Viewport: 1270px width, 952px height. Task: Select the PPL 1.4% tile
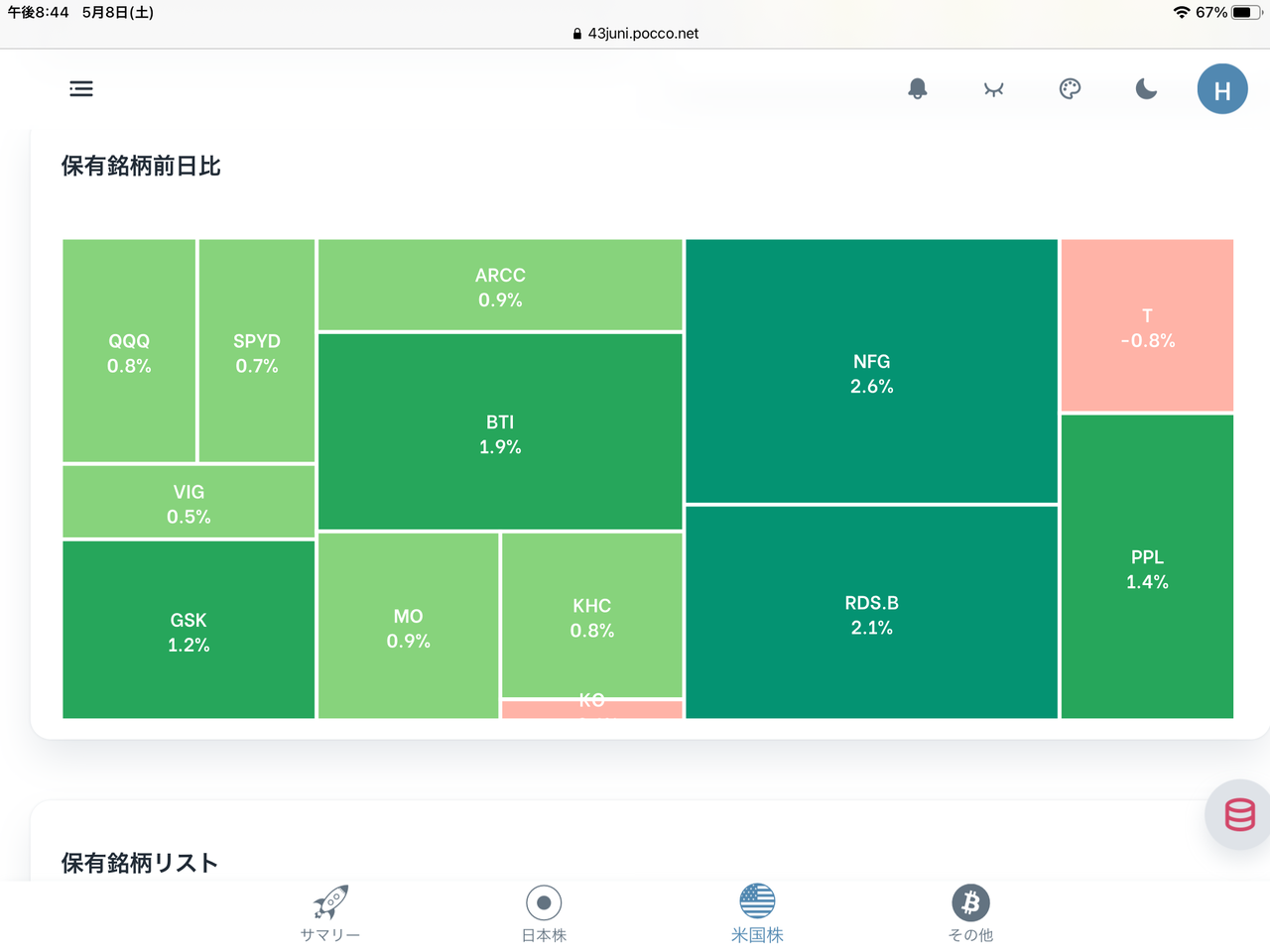(x=1147, y=567)
